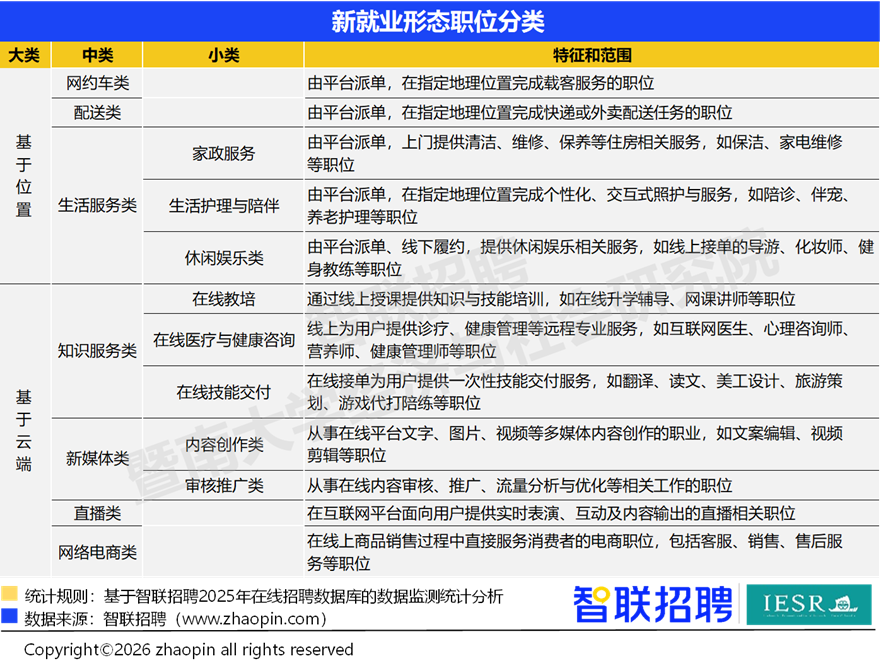Select the 特征和范围 column header
The width and height of the screenshot is (881, 661).
tap(592, 55)
